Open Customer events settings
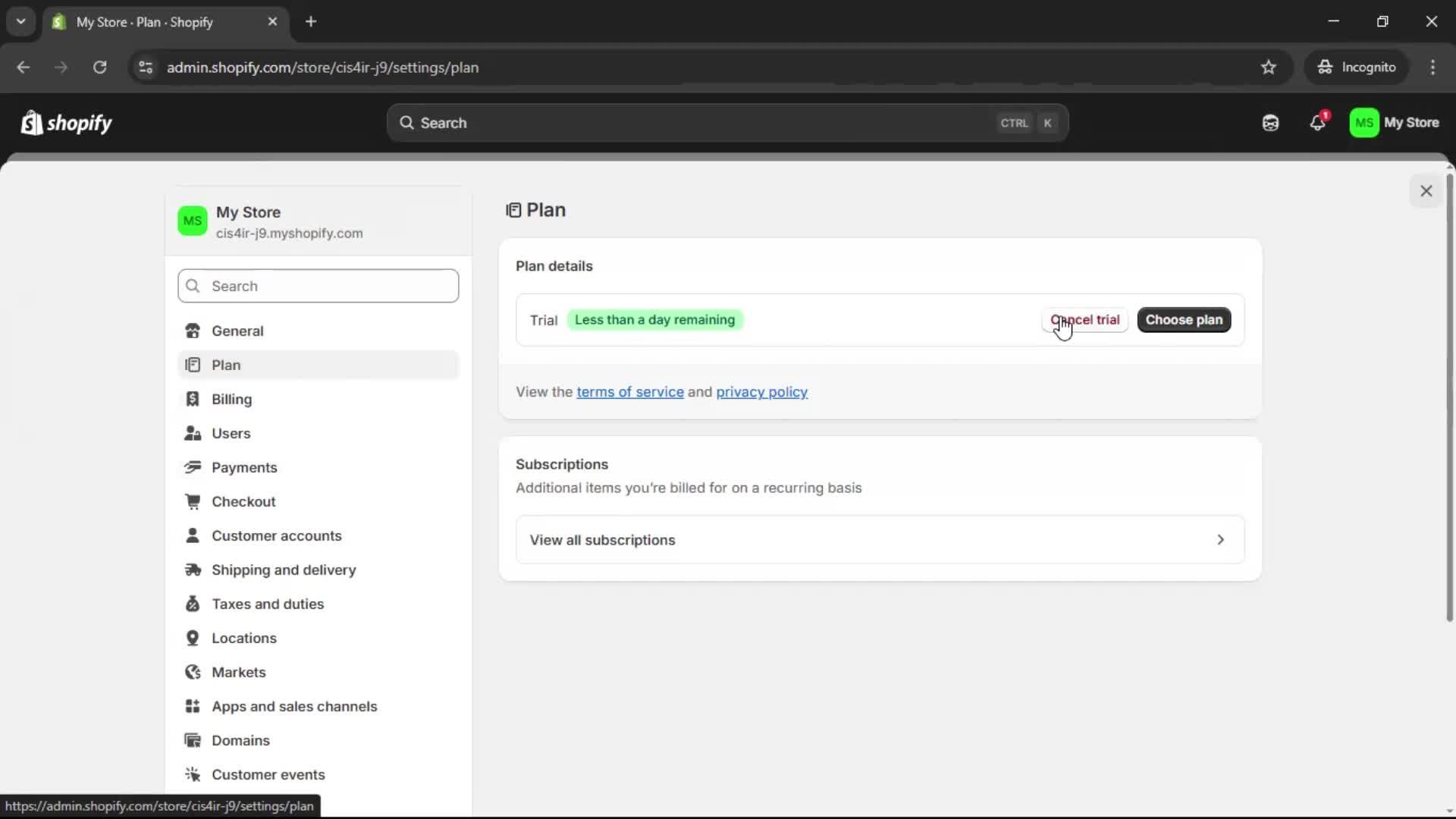The width and height of the screenshot is (1456, 819). click(318, 775)
